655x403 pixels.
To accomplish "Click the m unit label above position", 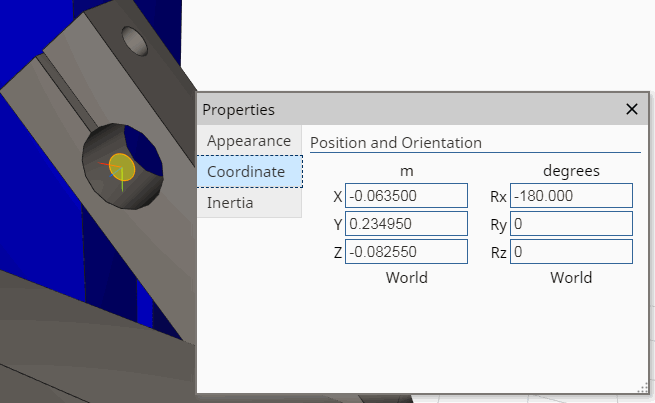I will [x=406, y=171].
